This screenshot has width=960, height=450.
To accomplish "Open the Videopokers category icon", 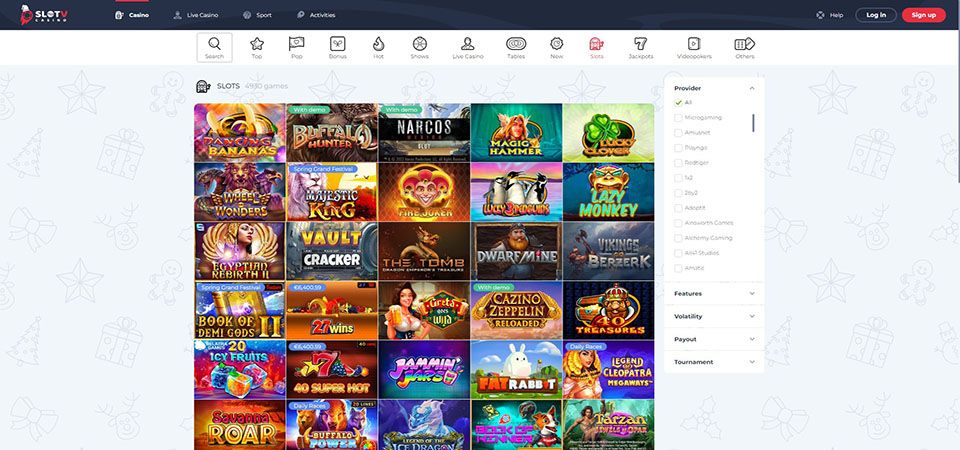I will pos(694,43).
